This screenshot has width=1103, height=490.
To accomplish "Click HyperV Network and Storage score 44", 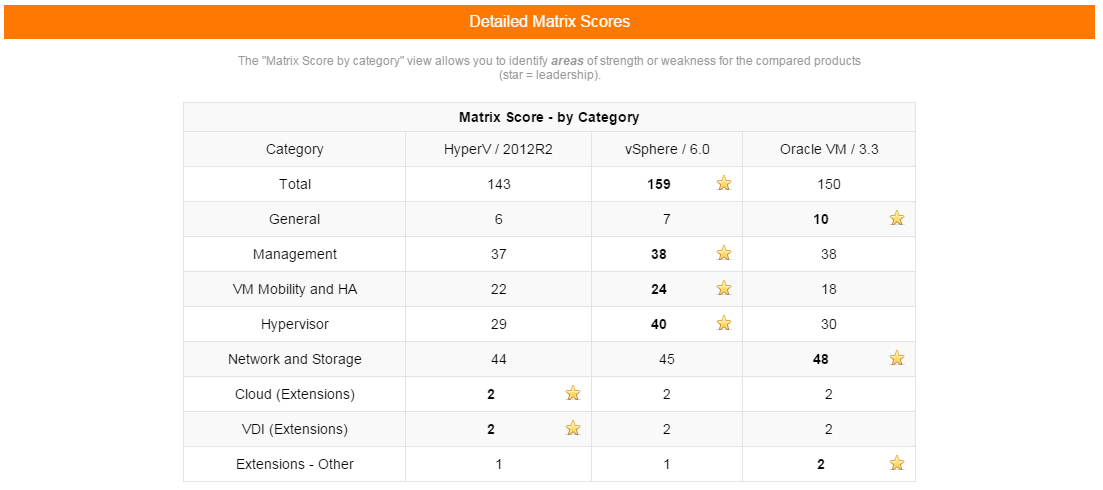I will pos(499,359).
